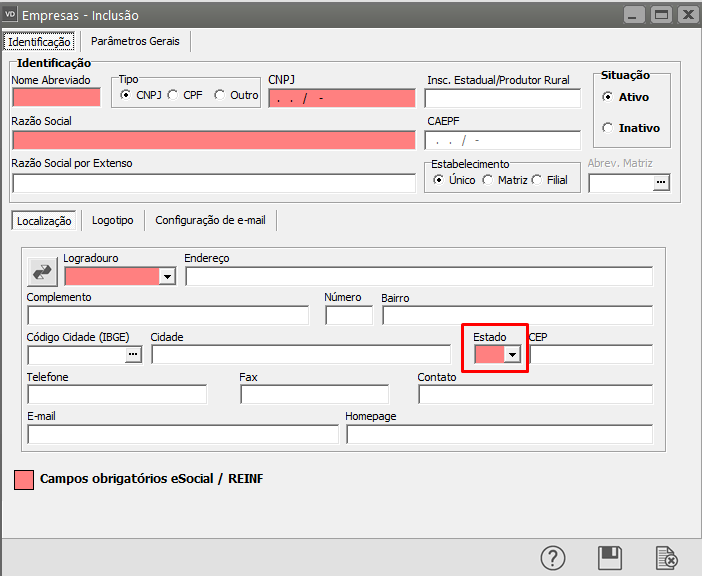This screenshot has height=576, width=702.
Task: Switch to the Parâmetros Gerais tab
Action: click(x=136, y=41)
